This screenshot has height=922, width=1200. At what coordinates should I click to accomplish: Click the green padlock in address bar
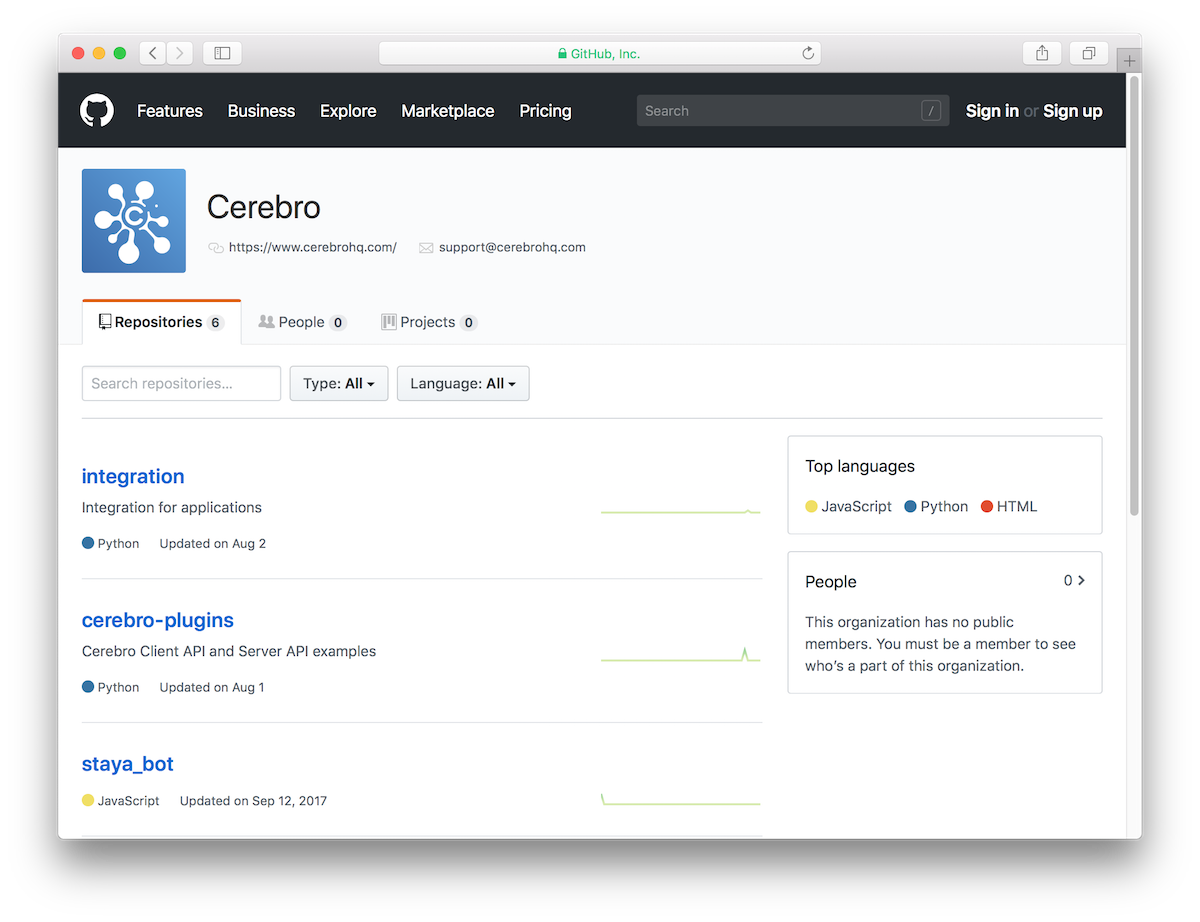pos(562,54)
